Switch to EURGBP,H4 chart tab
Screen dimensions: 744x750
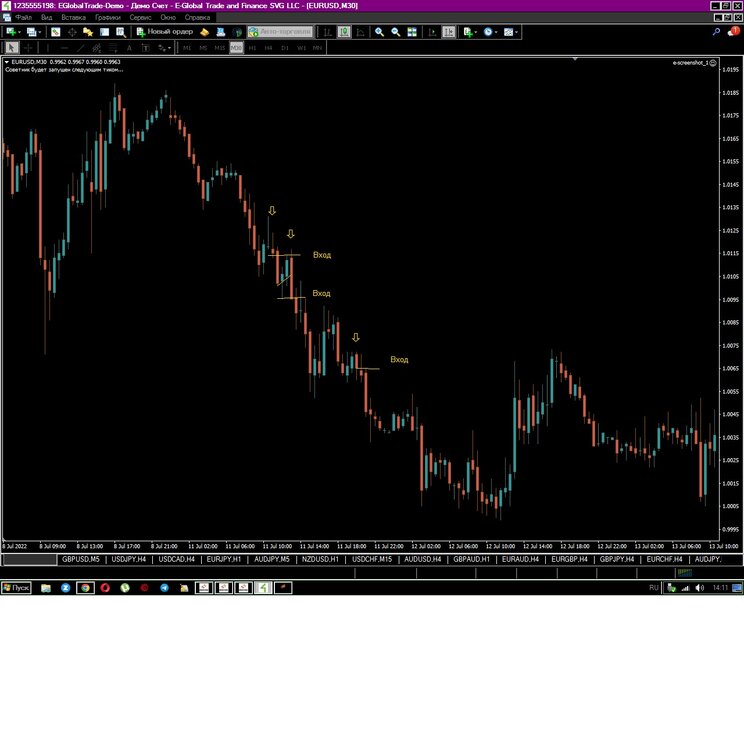click(569, 559)
